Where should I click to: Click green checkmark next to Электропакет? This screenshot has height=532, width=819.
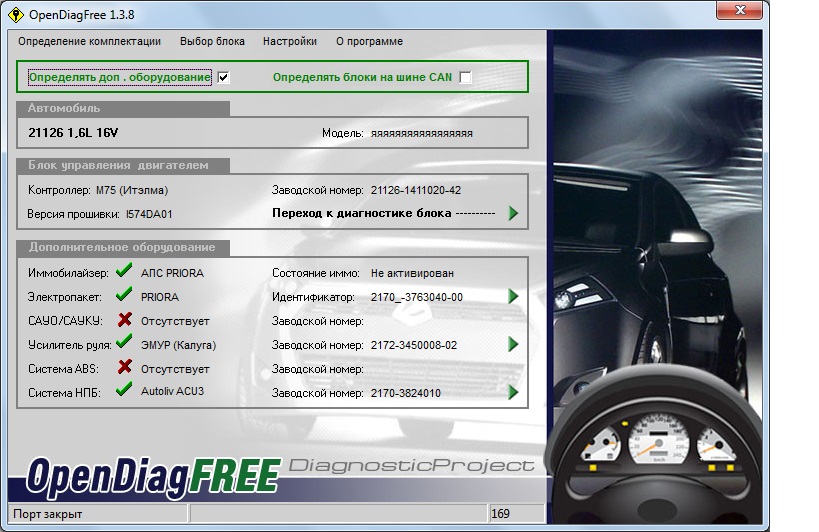(124, 294)
